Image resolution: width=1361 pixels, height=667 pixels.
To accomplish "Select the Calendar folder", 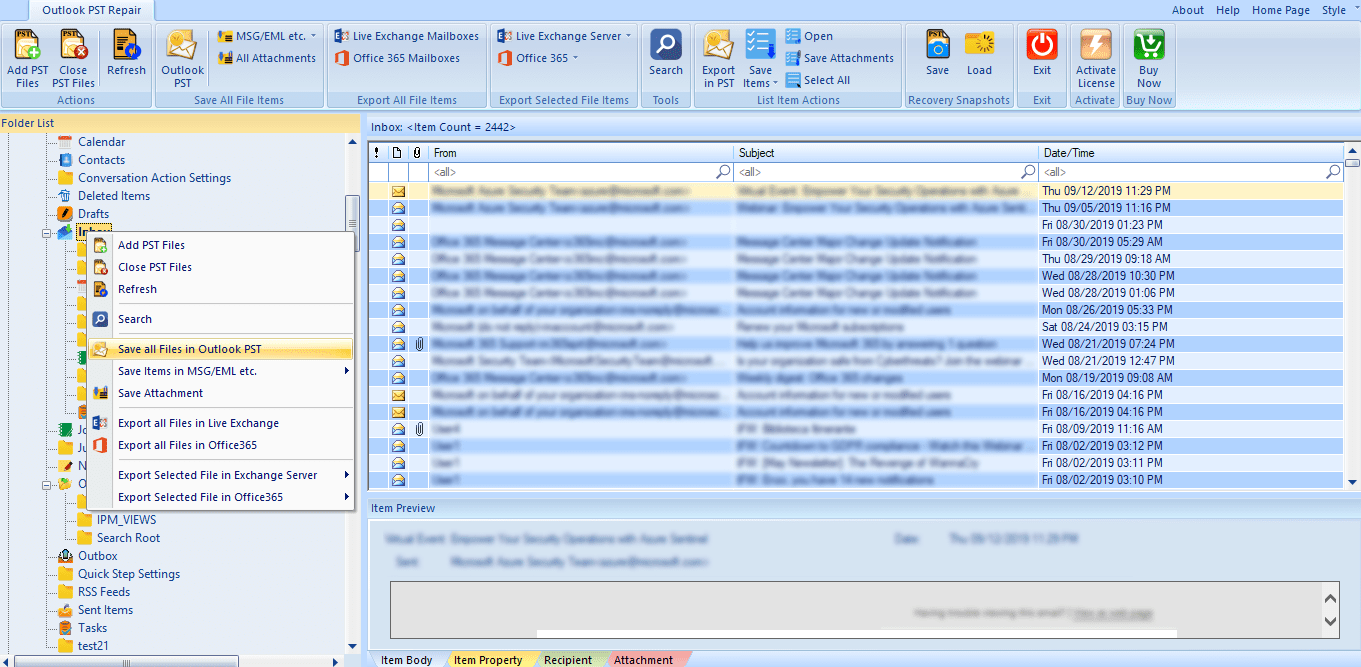I will tap(101, 142).
